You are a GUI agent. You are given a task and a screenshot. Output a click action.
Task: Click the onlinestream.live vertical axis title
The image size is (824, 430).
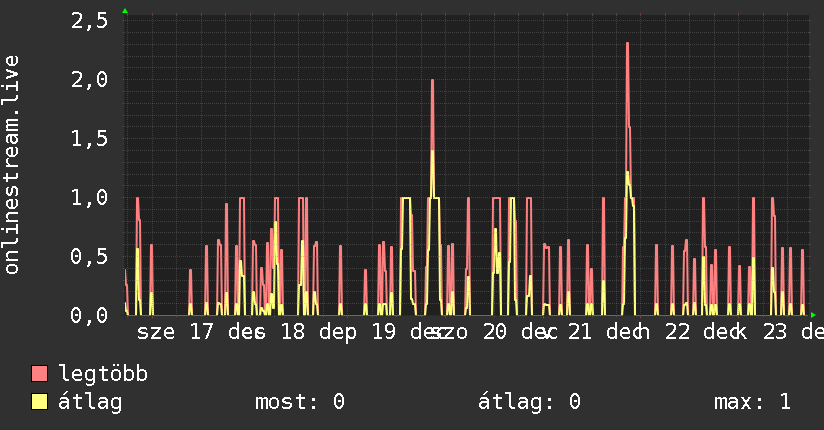11,165
